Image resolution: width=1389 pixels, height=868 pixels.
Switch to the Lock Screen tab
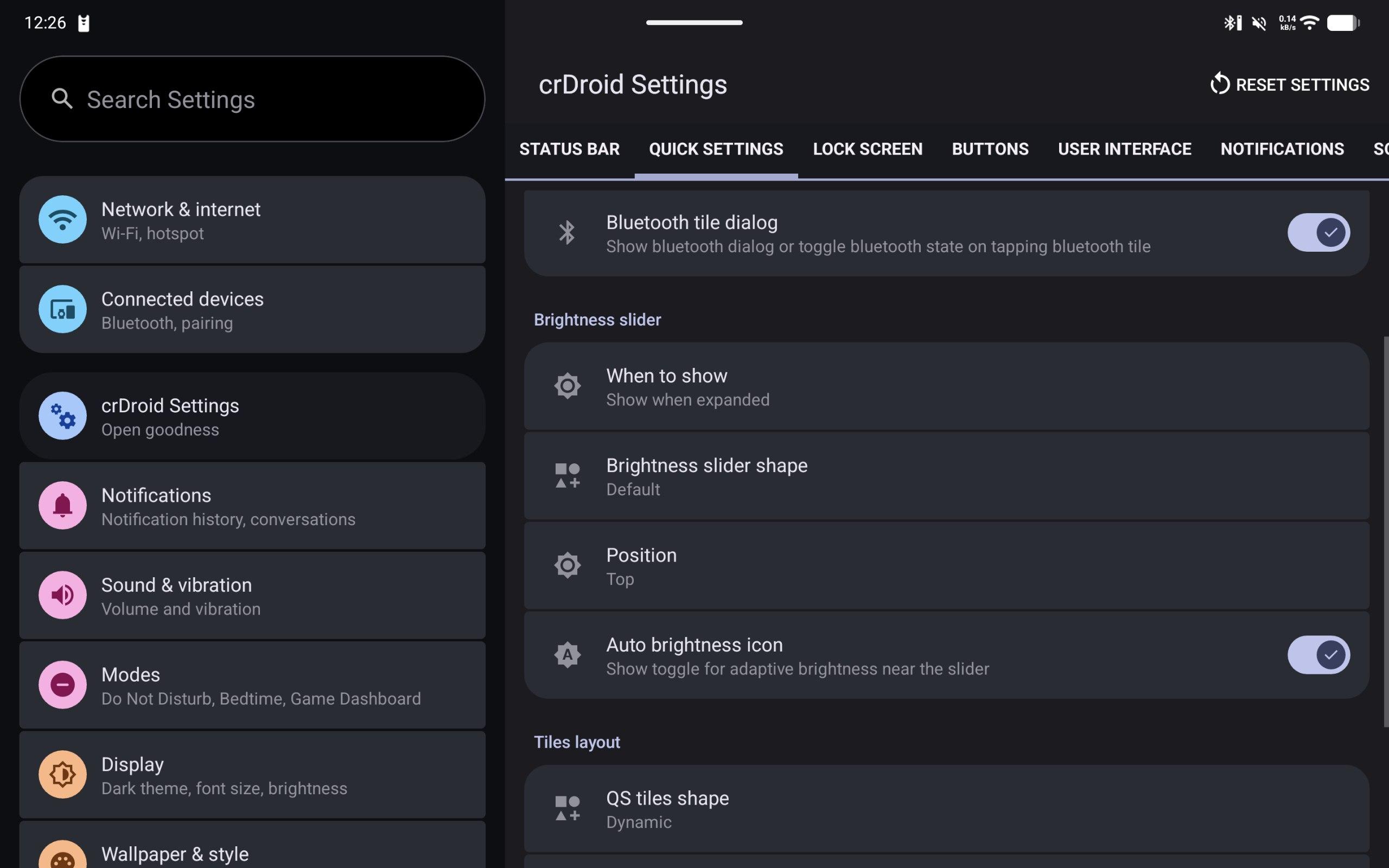pos(867,149)
